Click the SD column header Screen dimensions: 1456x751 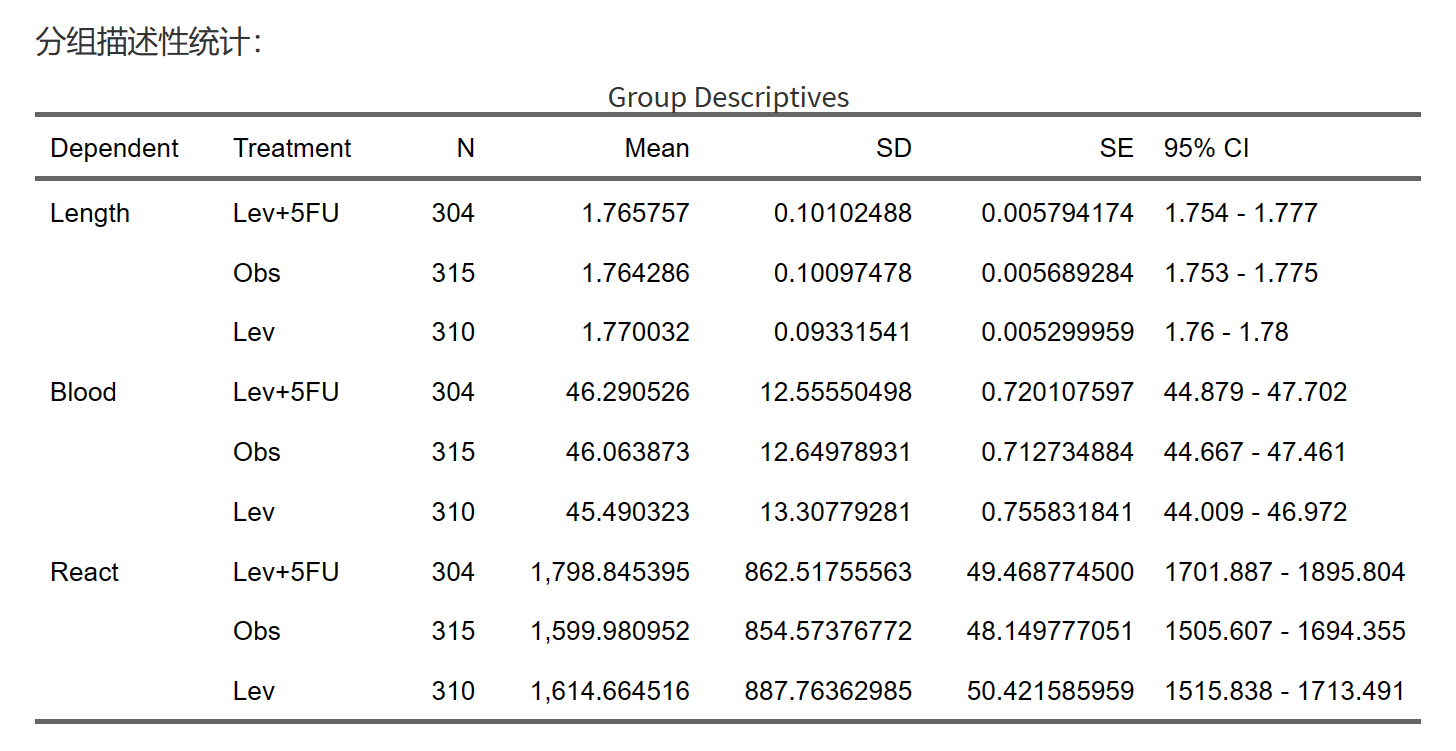tap(893, 148)
